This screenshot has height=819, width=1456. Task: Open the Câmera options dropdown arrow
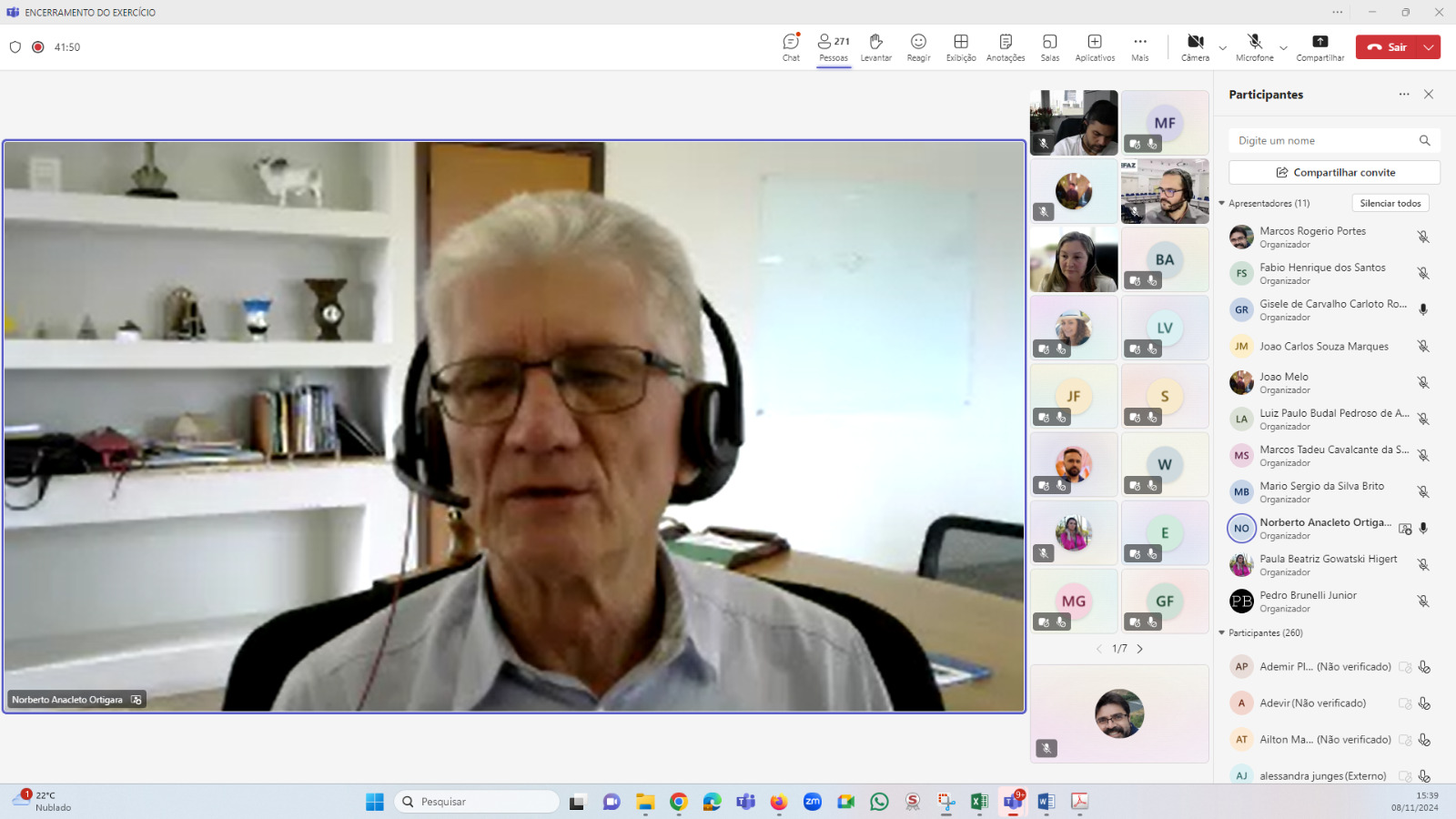click(1222, 47)
